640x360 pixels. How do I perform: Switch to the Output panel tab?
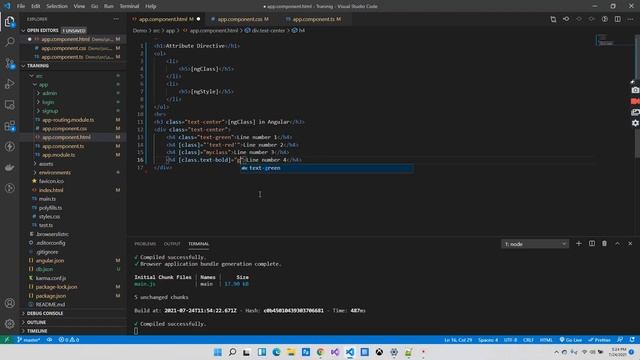tap(172, 244)
